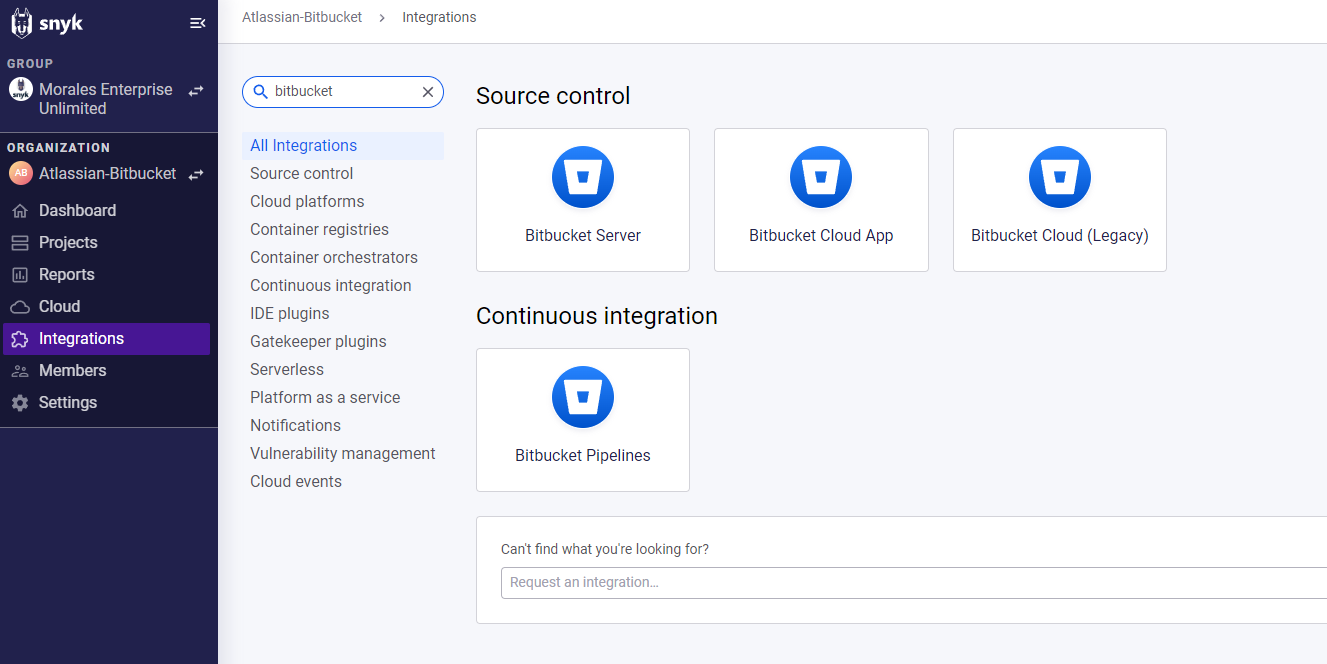Click "Can't find what you're looking for?" text

tap(605, 549)
